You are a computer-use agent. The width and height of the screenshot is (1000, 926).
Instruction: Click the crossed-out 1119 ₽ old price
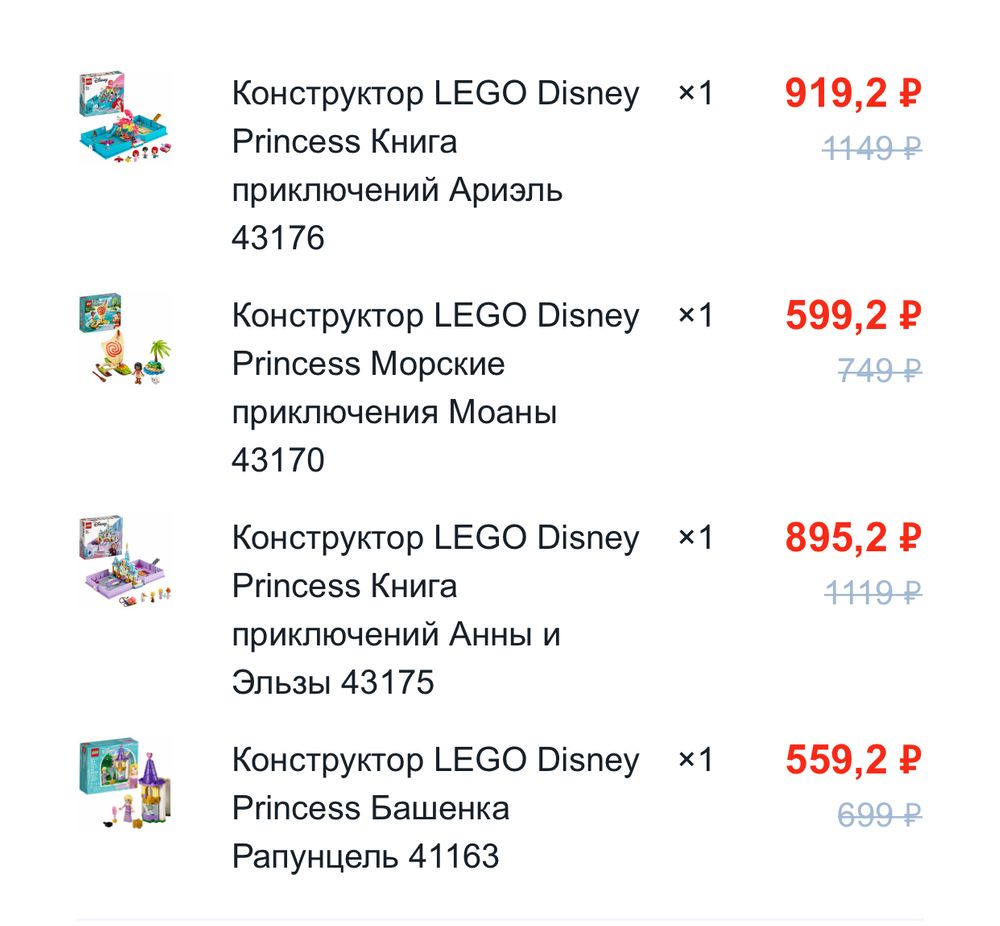point(872,593)
